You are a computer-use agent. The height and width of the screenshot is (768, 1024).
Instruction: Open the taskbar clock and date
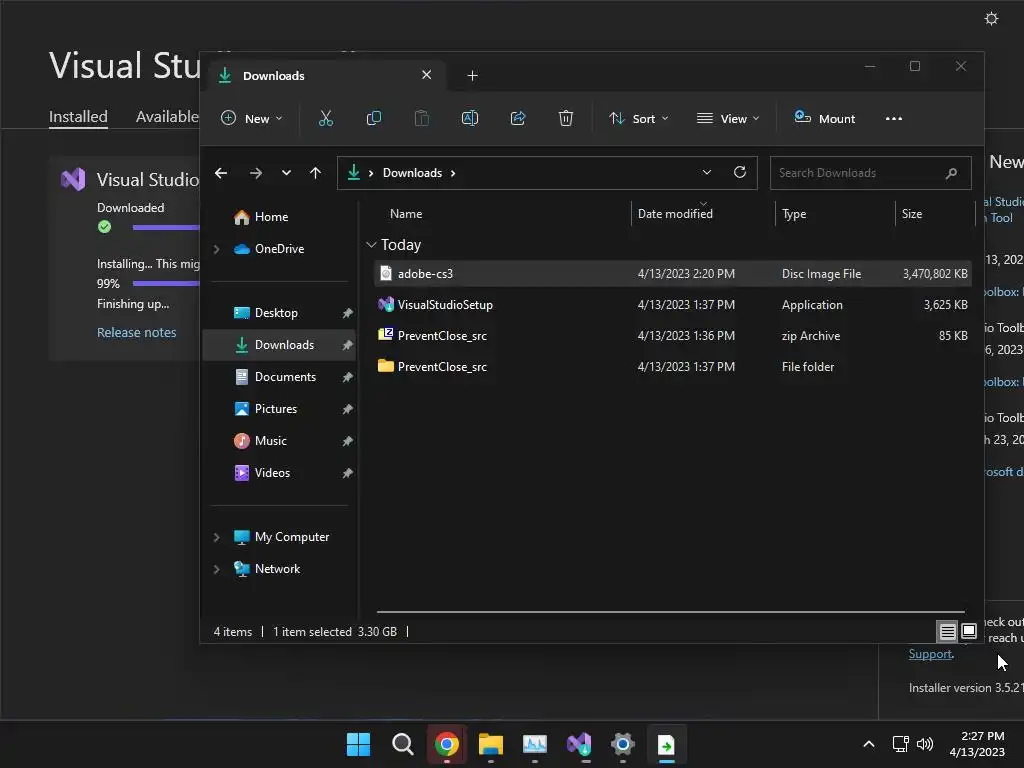pos(977,744)
